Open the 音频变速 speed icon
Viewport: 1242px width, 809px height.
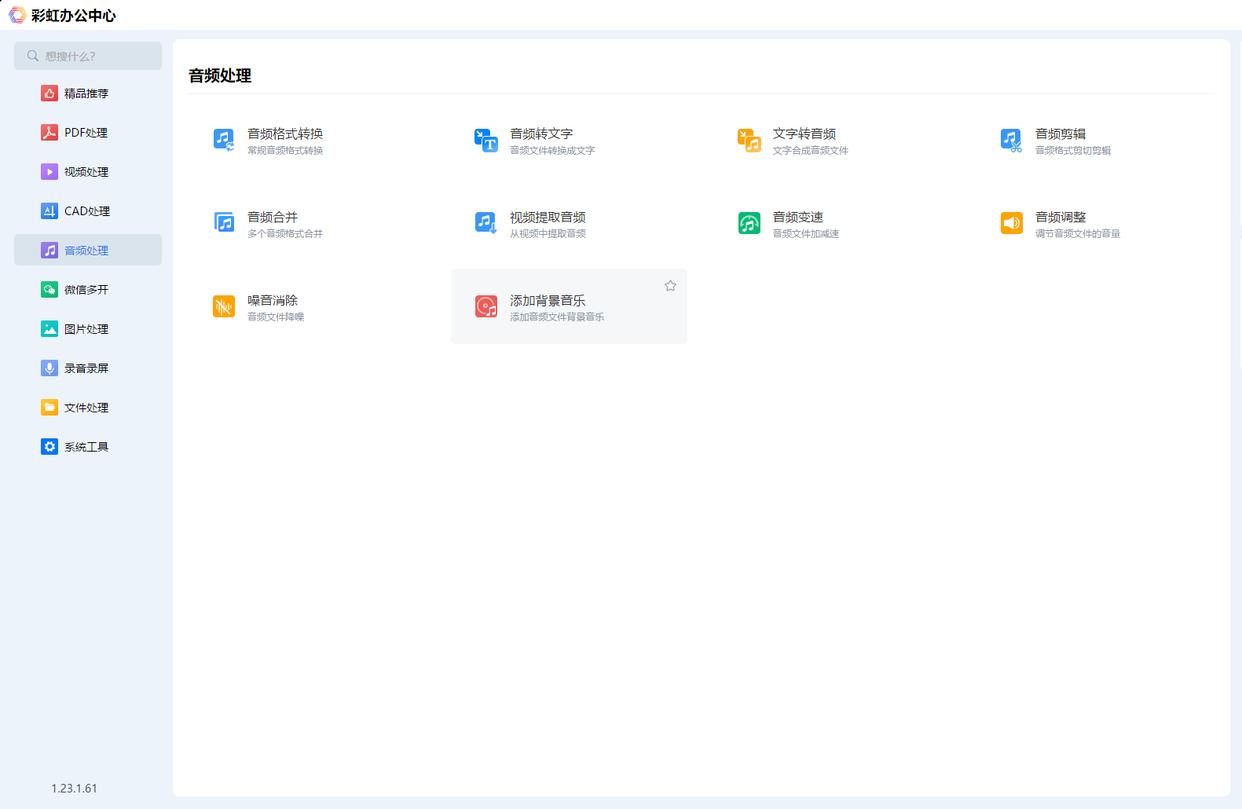[x=749, y=223]
